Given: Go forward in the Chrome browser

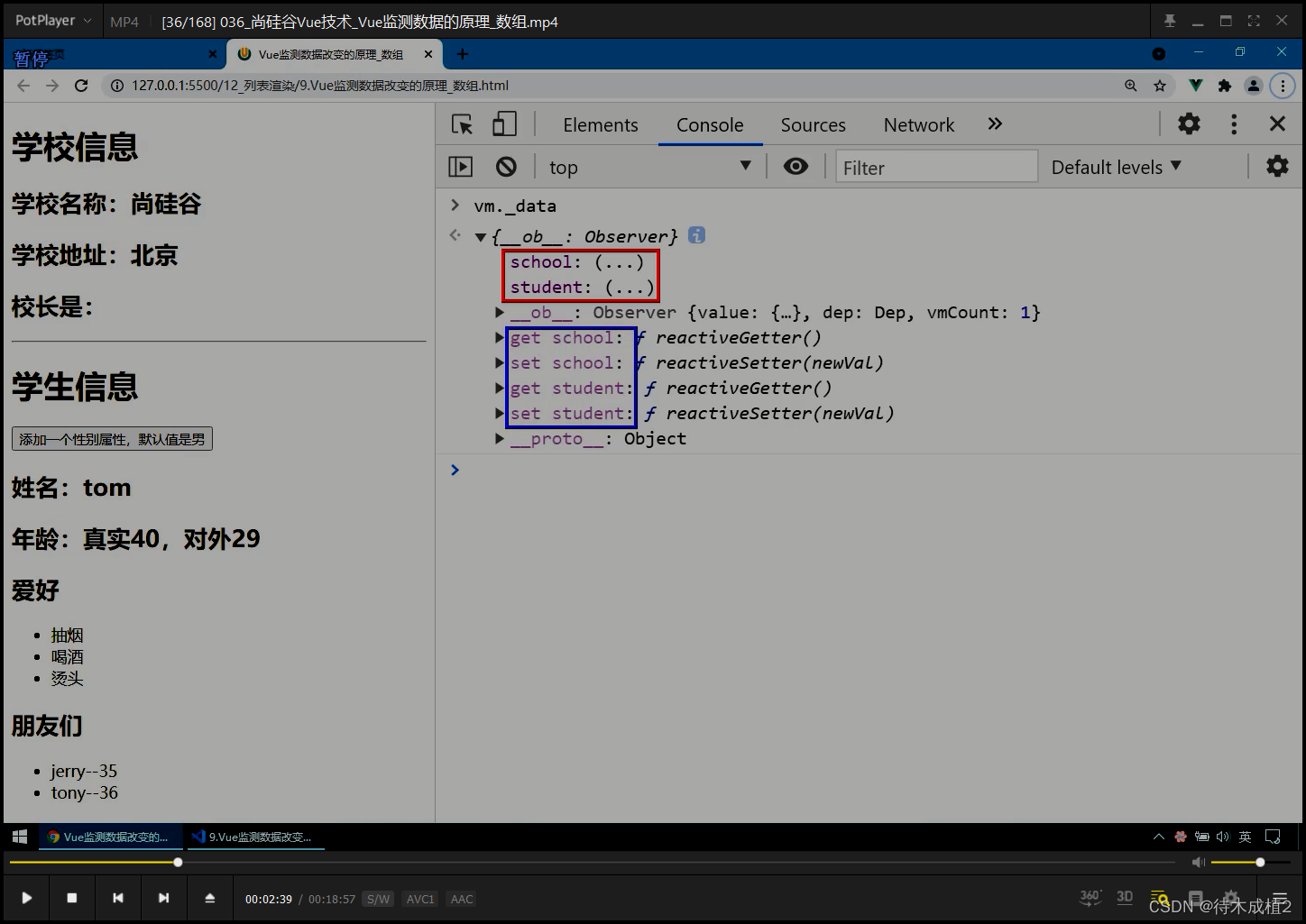Looking at the screenshot, I should [52, 86].
